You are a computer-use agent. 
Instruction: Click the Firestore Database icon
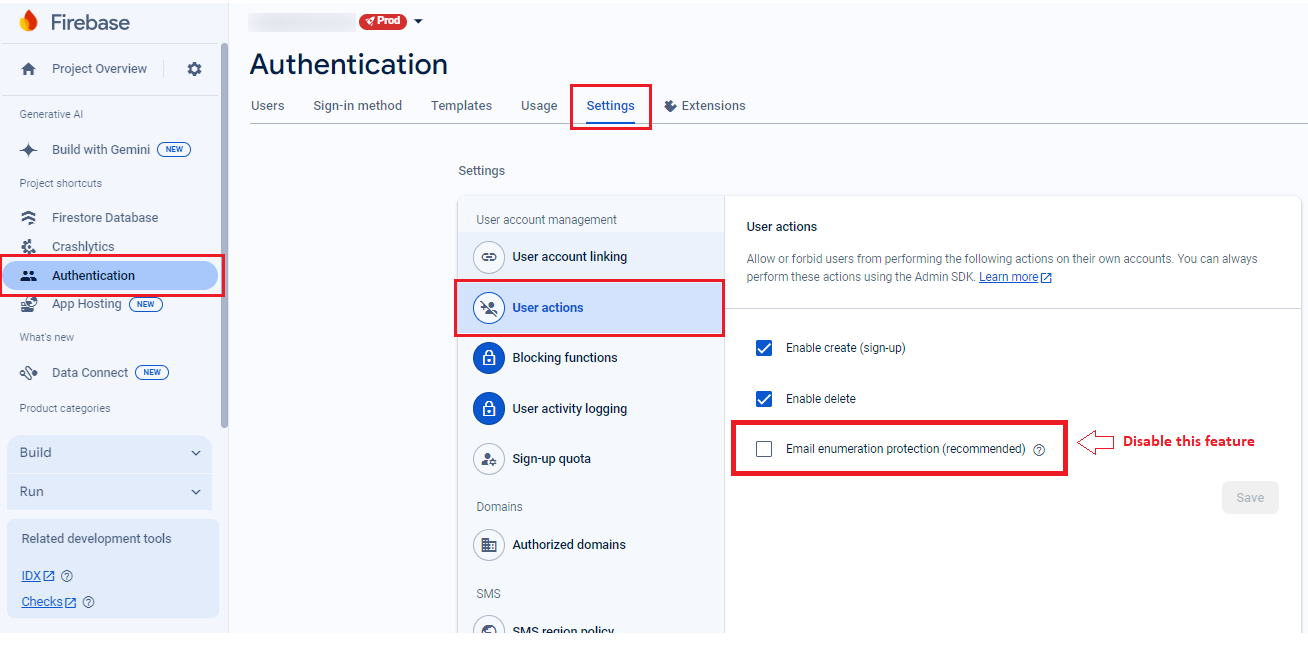29,218
